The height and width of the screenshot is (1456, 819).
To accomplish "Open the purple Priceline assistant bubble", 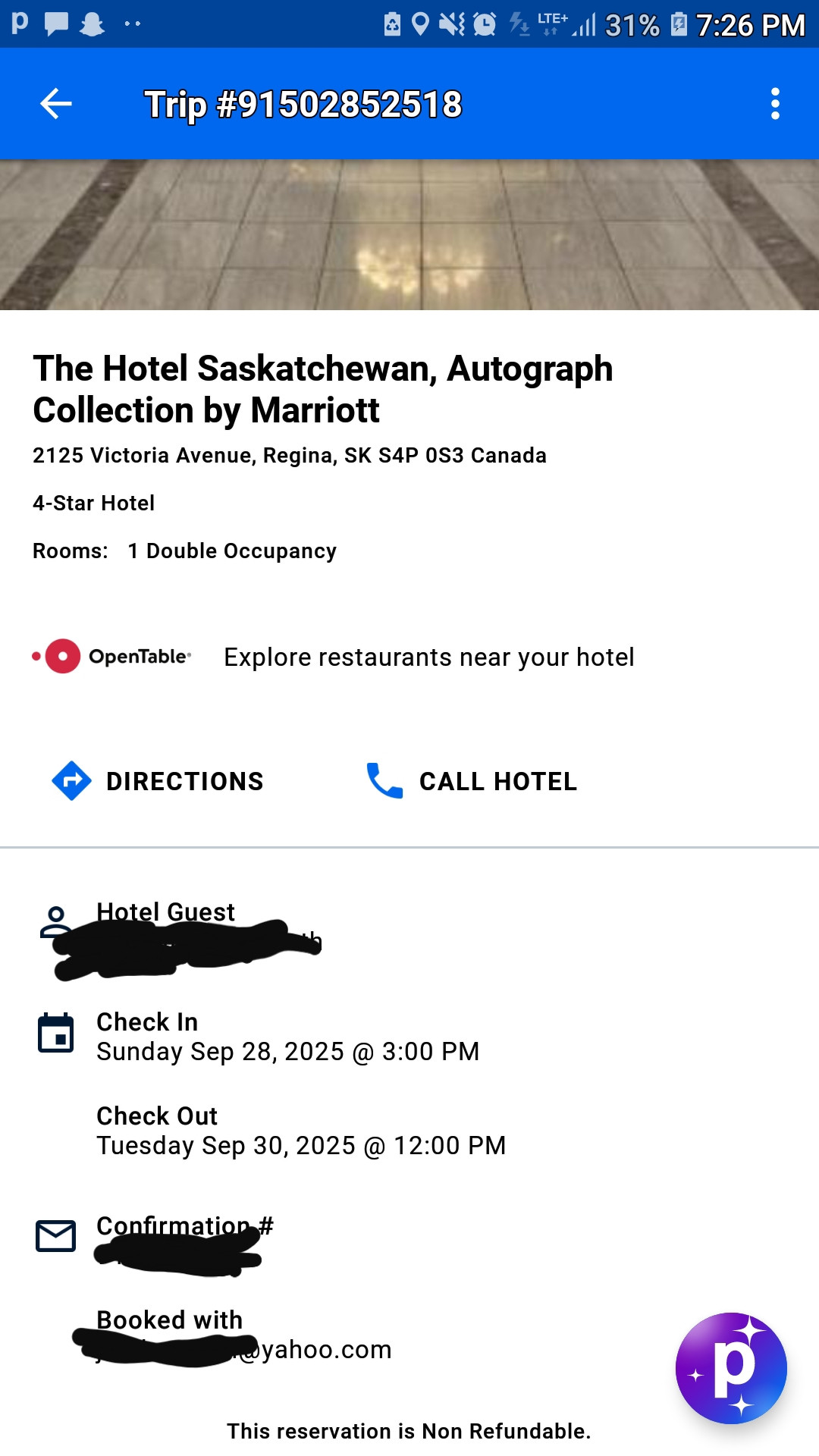I will (731, 1367).
